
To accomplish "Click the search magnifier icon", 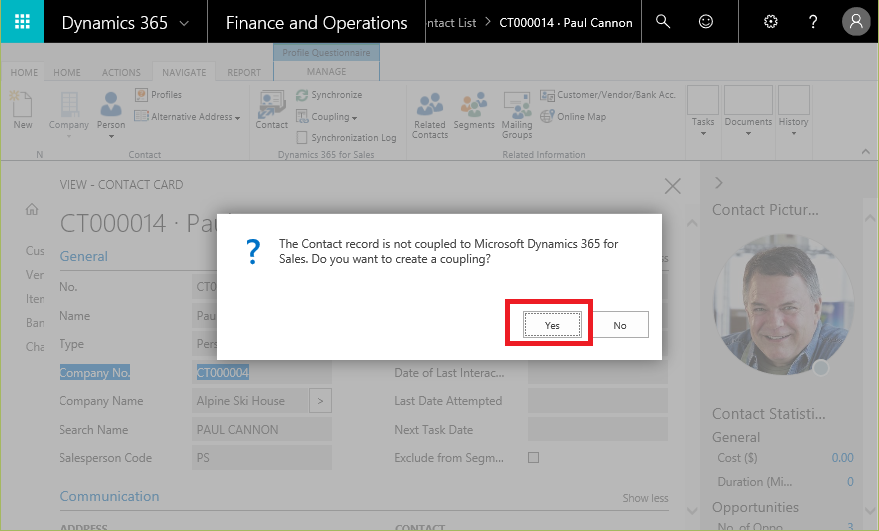I will [x=663, y=22].
